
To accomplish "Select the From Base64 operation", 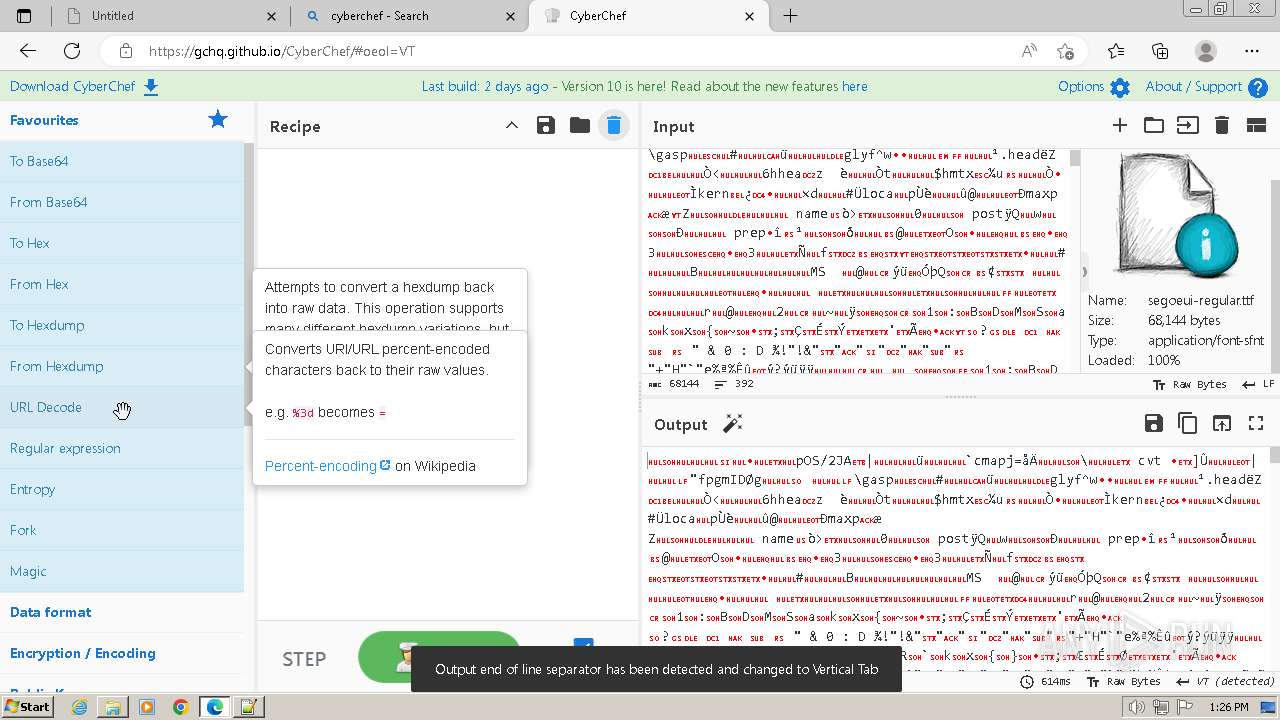I will pos(122,202).
